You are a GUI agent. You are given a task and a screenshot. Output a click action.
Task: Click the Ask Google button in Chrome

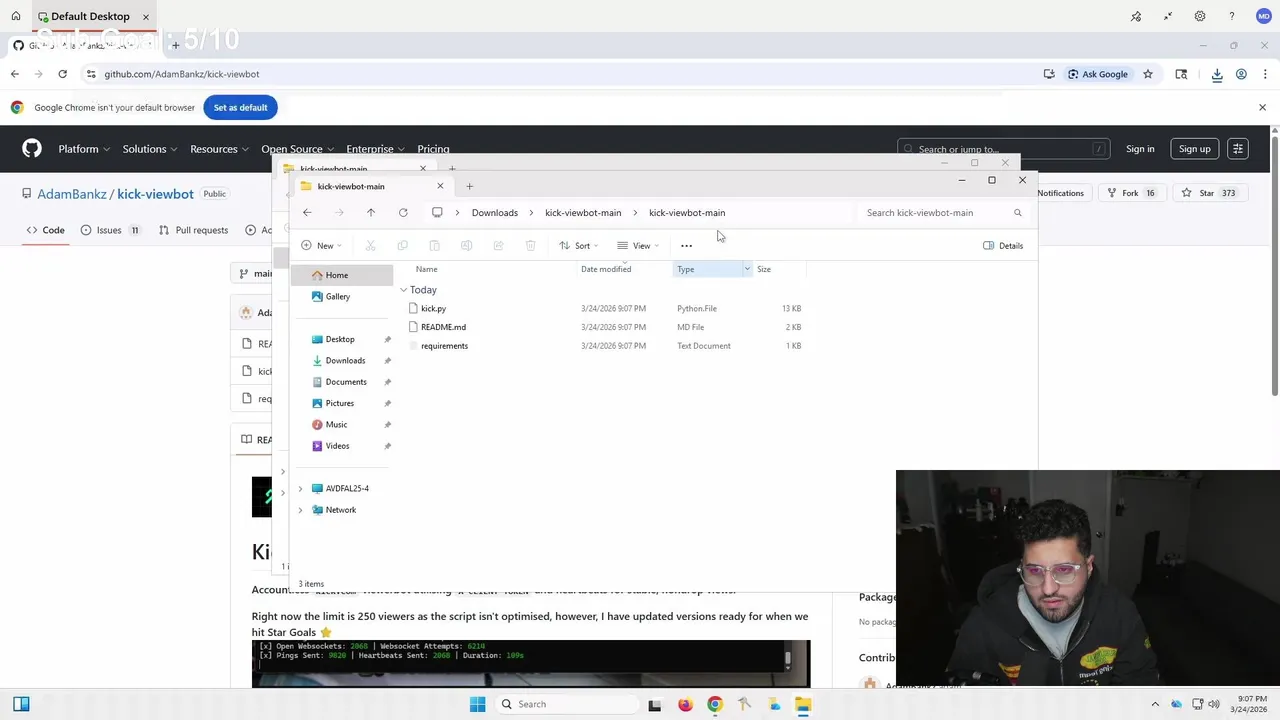(x=1097, y=74)
